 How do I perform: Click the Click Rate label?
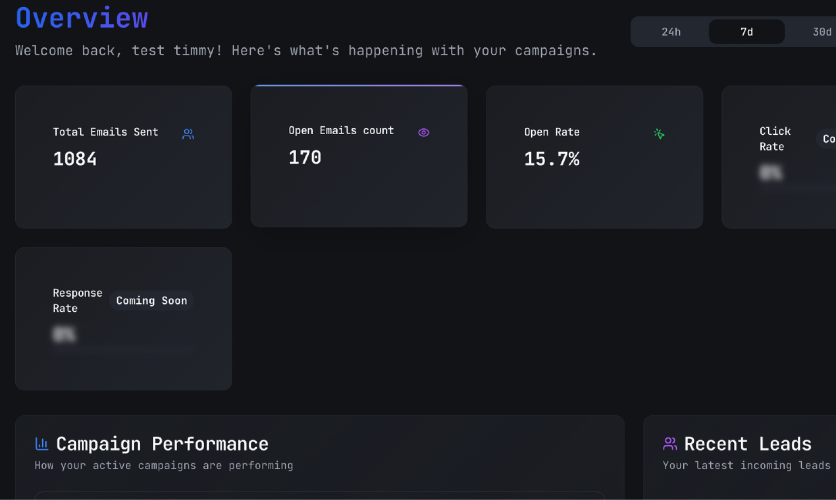(775, 139)
